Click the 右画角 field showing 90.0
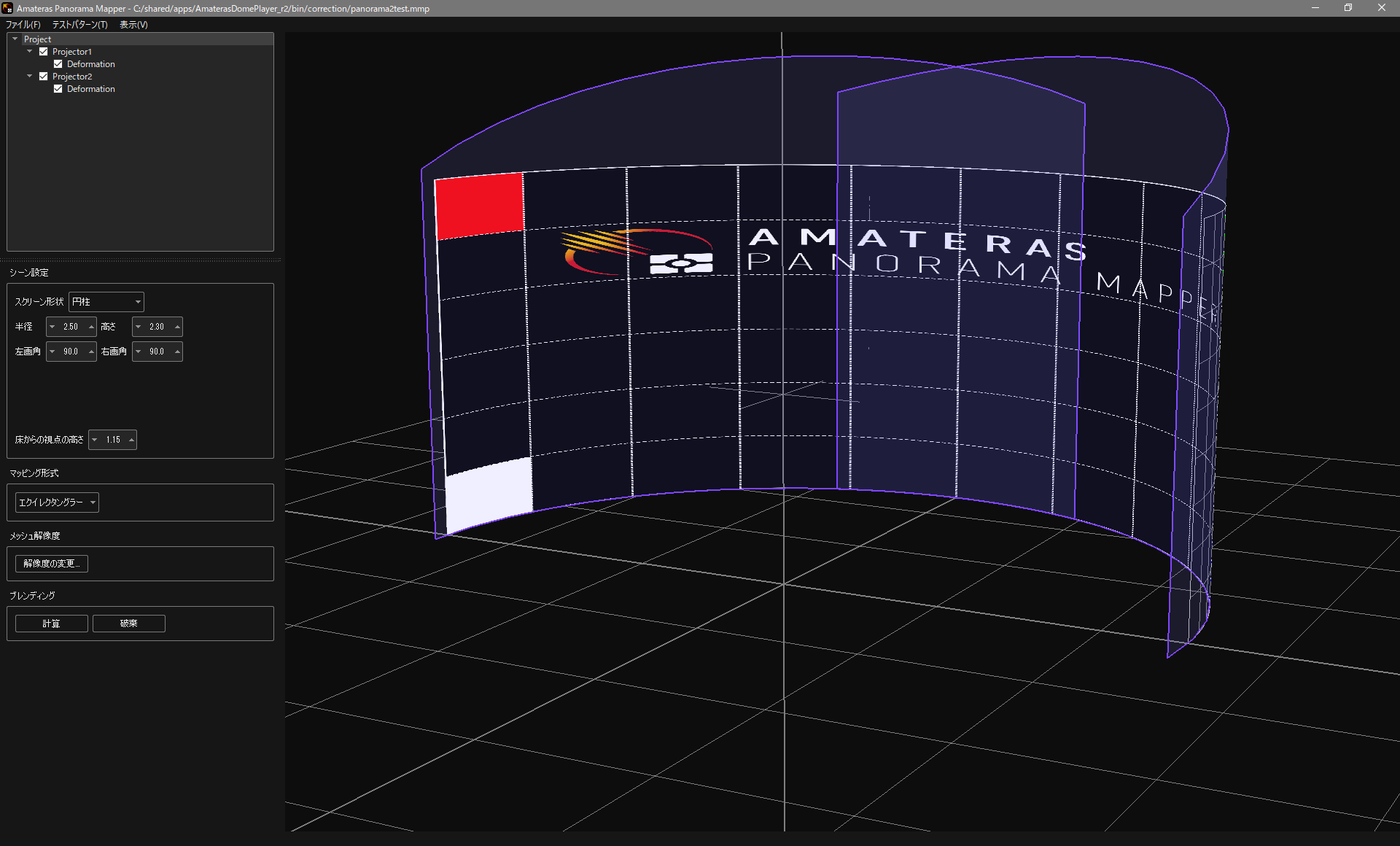The width and height of the screenshot is (1400, 846). pos(157,352)
